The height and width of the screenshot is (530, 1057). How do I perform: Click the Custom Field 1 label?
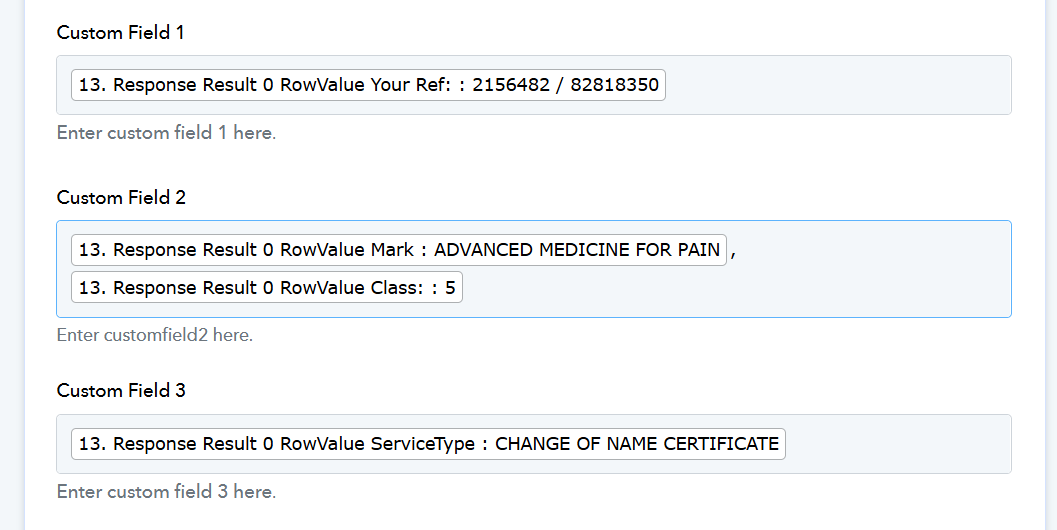tap(120, 33)
